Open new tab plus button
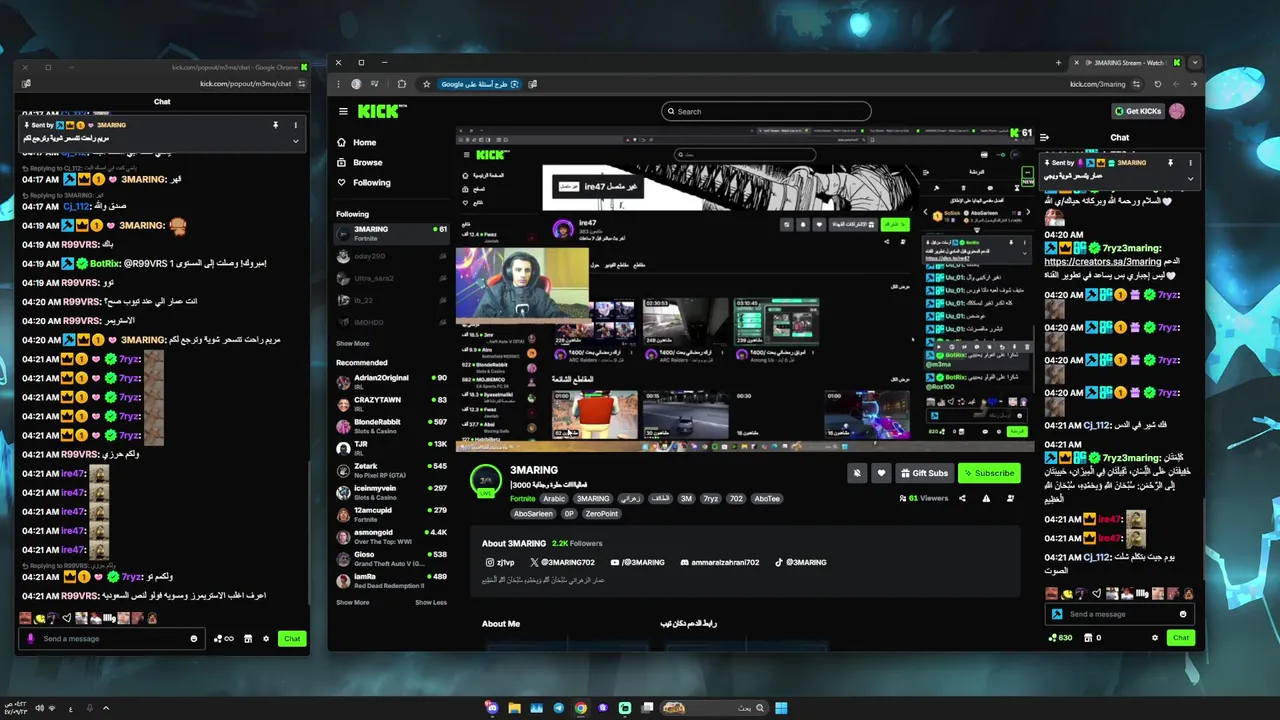This screenshot has width=1280, height=720. click(1058, 63)
